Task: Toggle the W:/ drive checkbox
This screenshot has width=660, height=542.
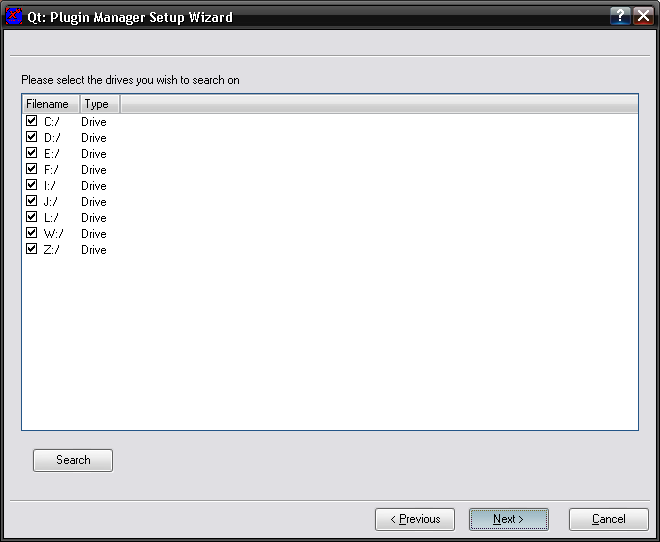Action: click(31, 233)
